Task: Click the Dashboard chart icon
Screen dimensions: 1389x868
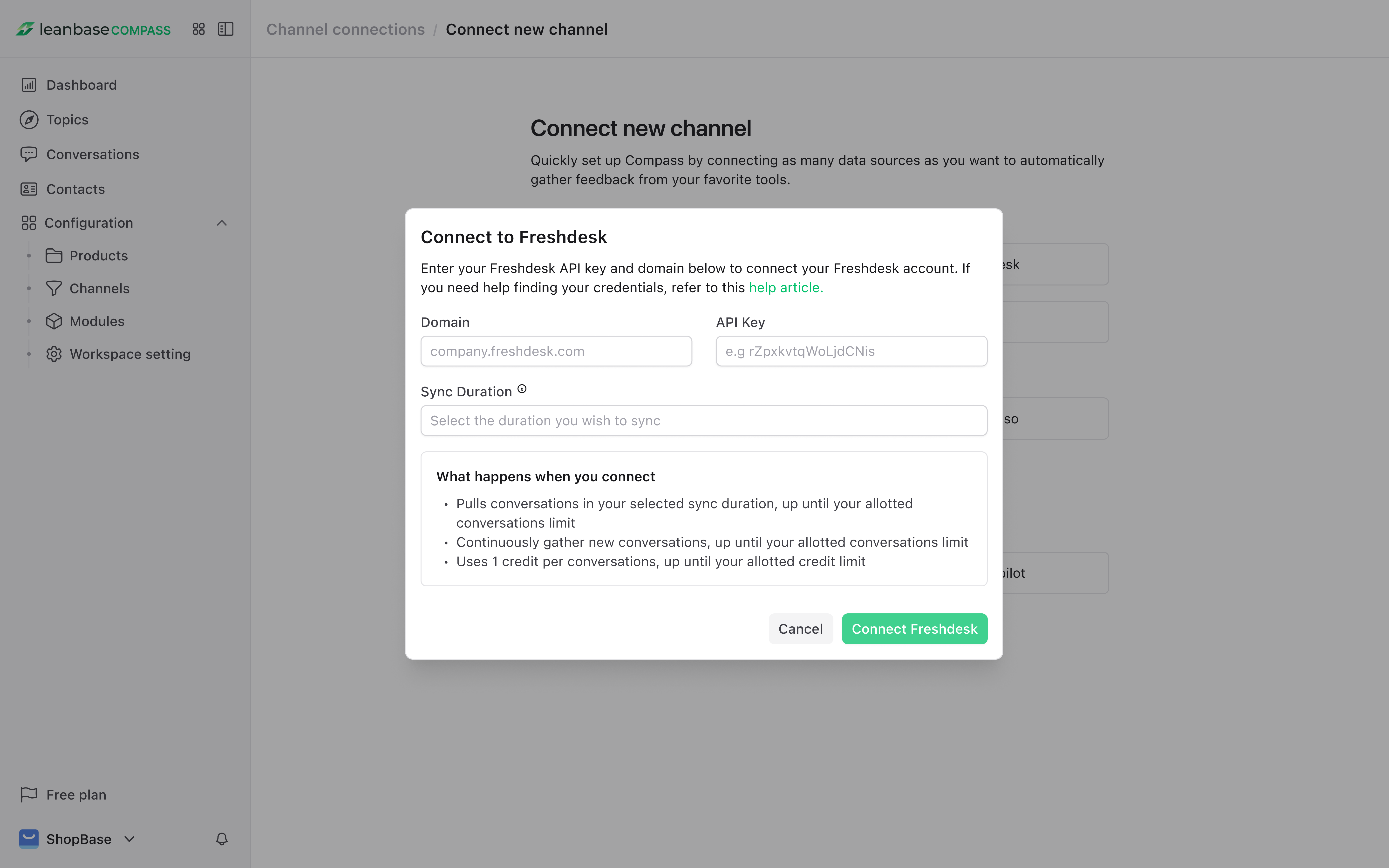Action: click(29, 85)
